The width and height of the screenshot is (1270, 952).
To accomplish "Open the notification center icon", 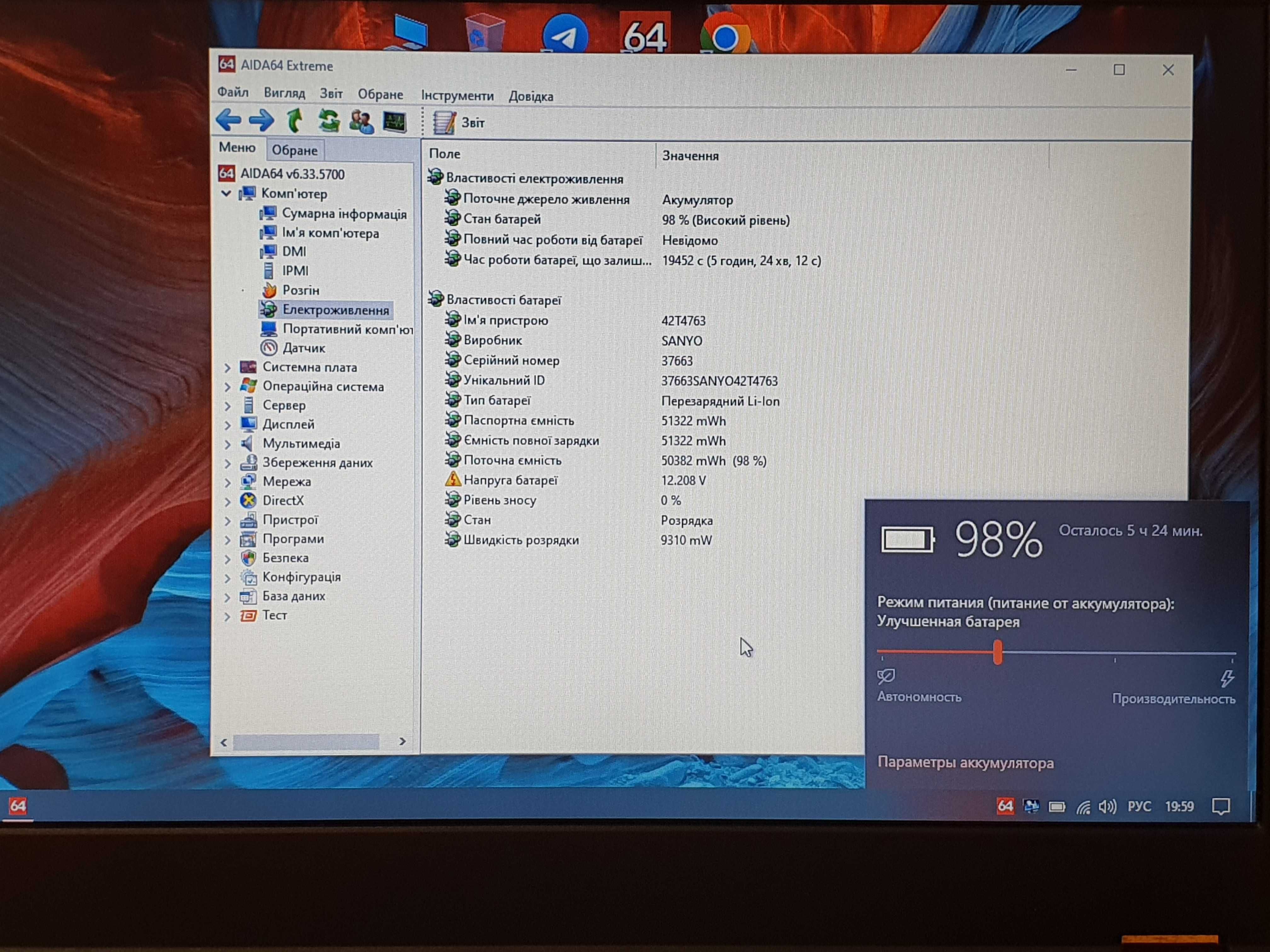I will click(1221, 806).
